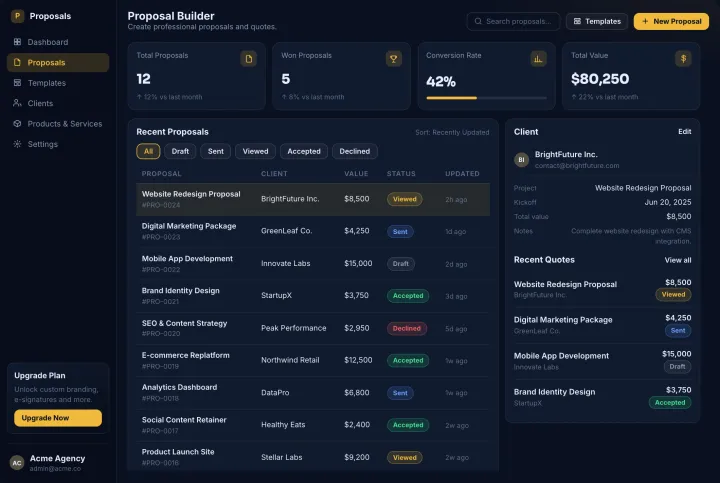Image resolution: width=720 pixels, height=483 pixels.
Task: Open Brand Identity Design table row
Action: coord(313,296)
